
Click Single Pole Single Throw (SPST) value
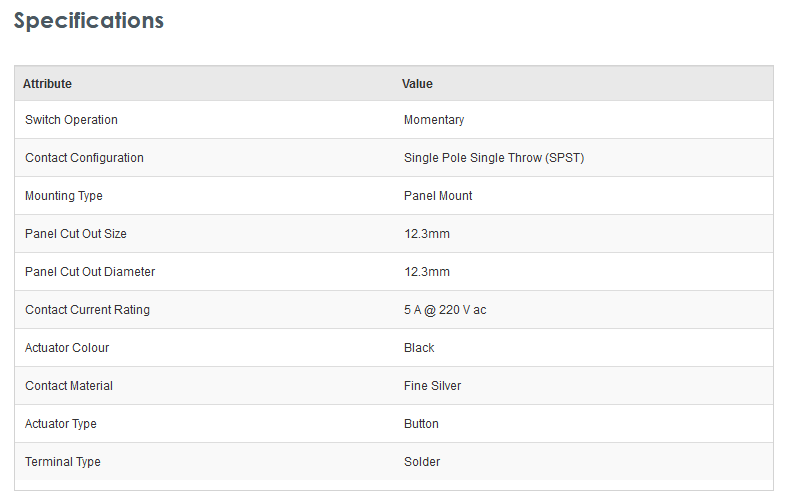coord(494,158)
